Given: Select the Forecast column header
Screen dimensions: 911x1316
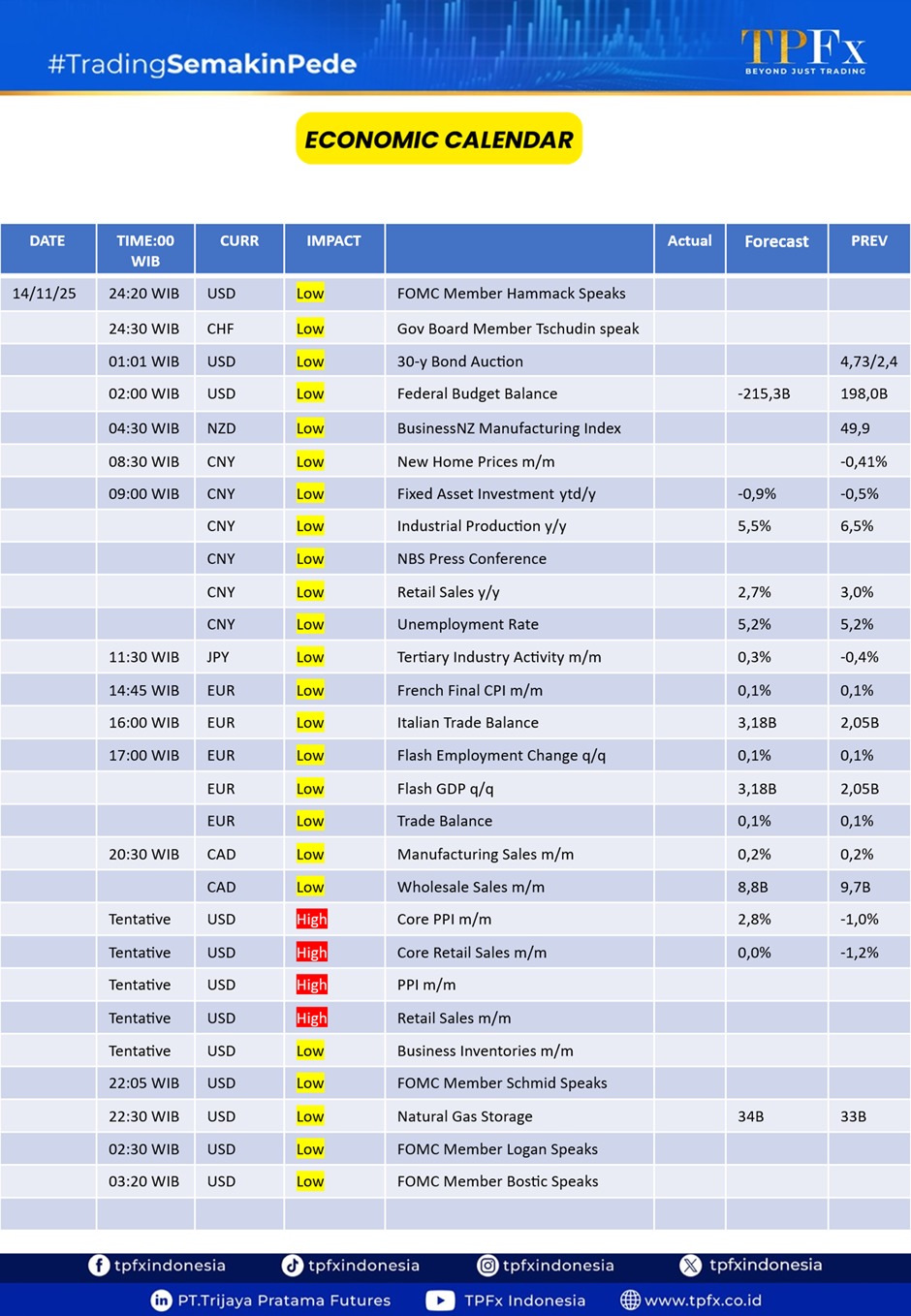Looking at the screenshot, I should coord(776,241).
